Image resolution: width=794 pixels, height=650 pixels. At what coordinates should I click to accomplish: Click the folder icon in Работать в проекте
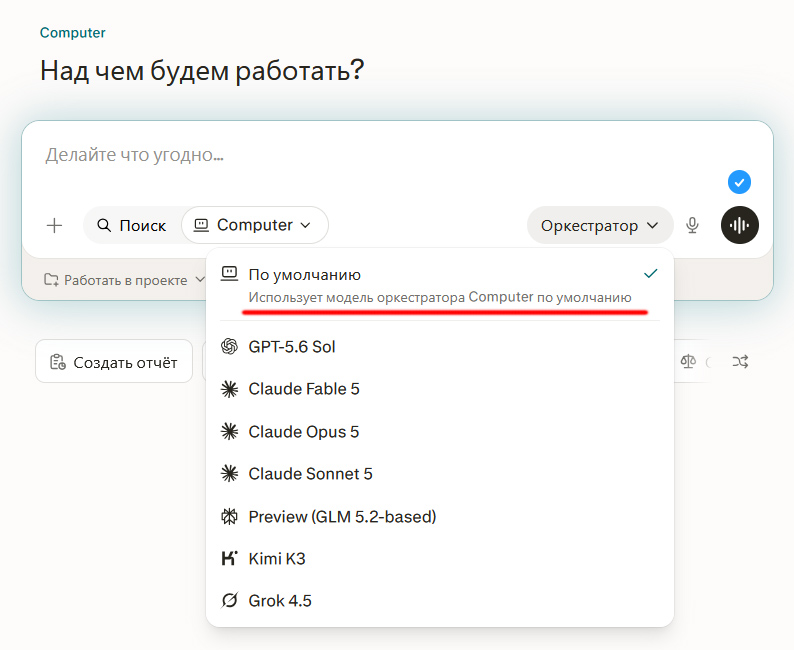click(x=51, y=279)
